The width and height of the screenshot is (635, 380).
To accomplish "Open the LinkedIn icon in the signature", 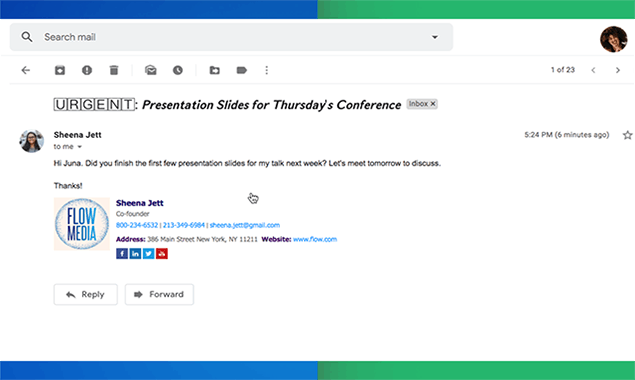I will [135, 254].
